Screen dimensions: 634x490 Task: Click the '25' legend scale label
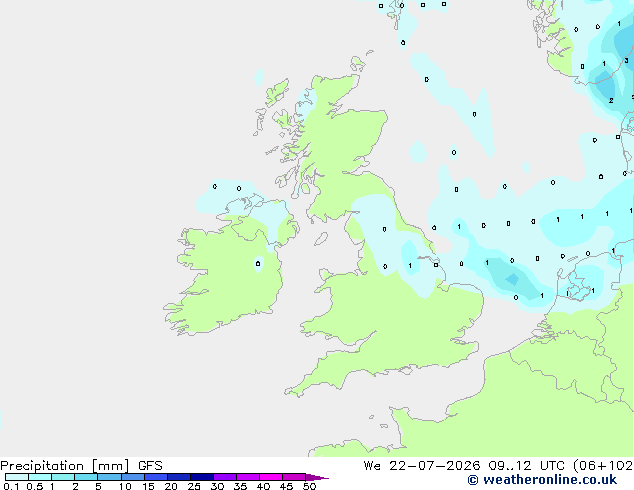click(194, 486)
